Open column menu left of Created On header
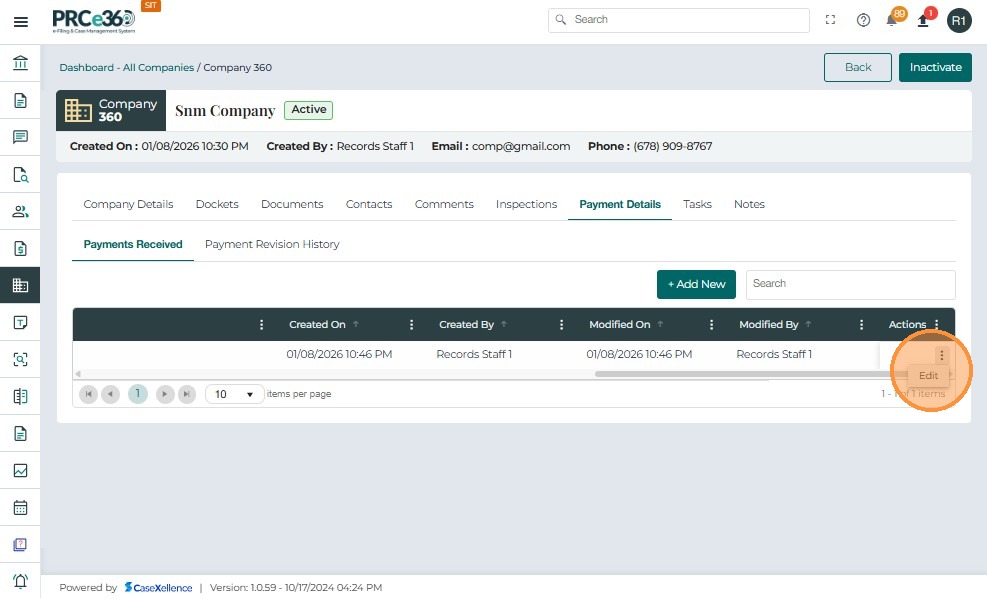 pos(262,325)
